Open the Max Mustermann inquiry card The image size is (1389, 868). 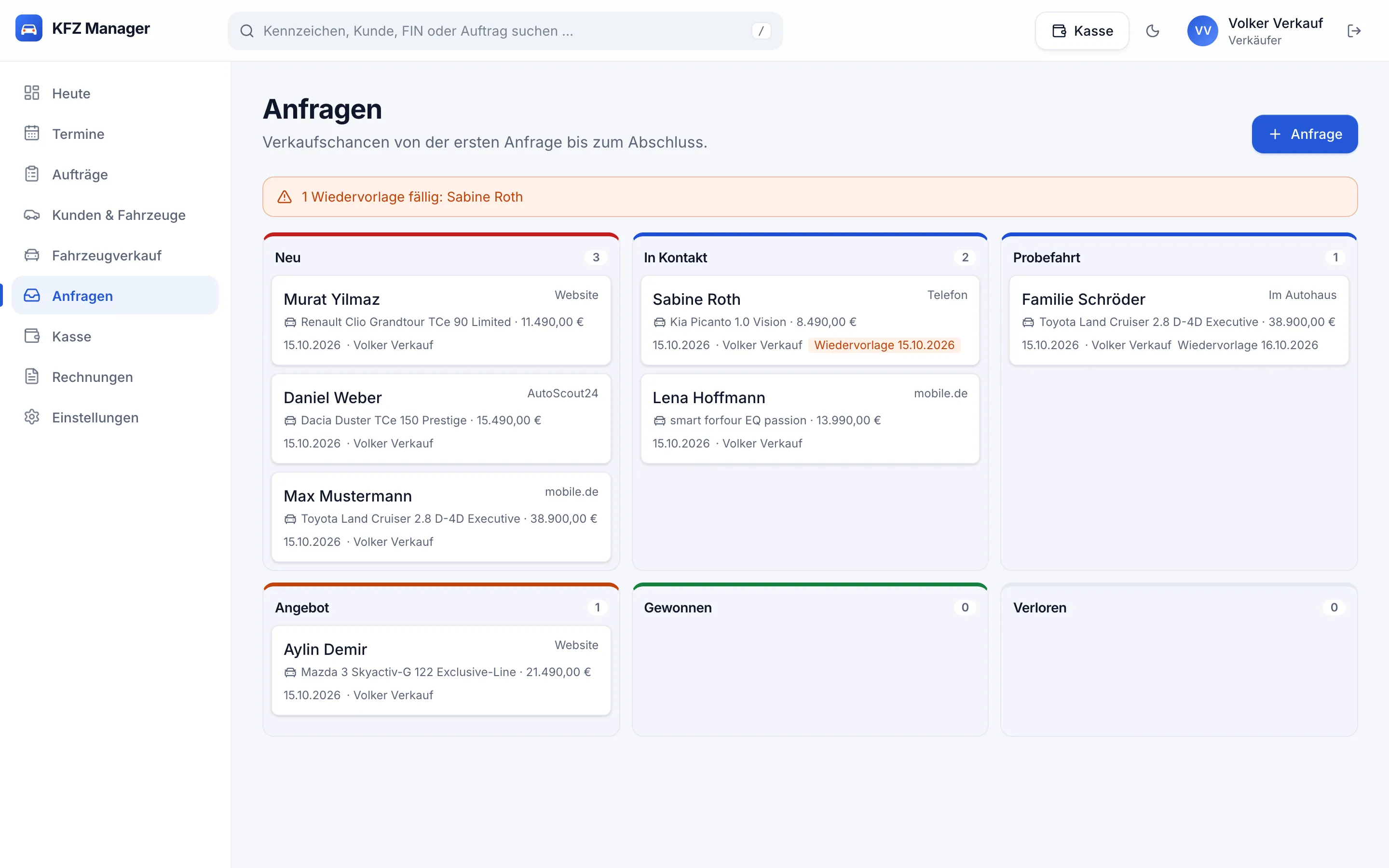click(441, 516)
